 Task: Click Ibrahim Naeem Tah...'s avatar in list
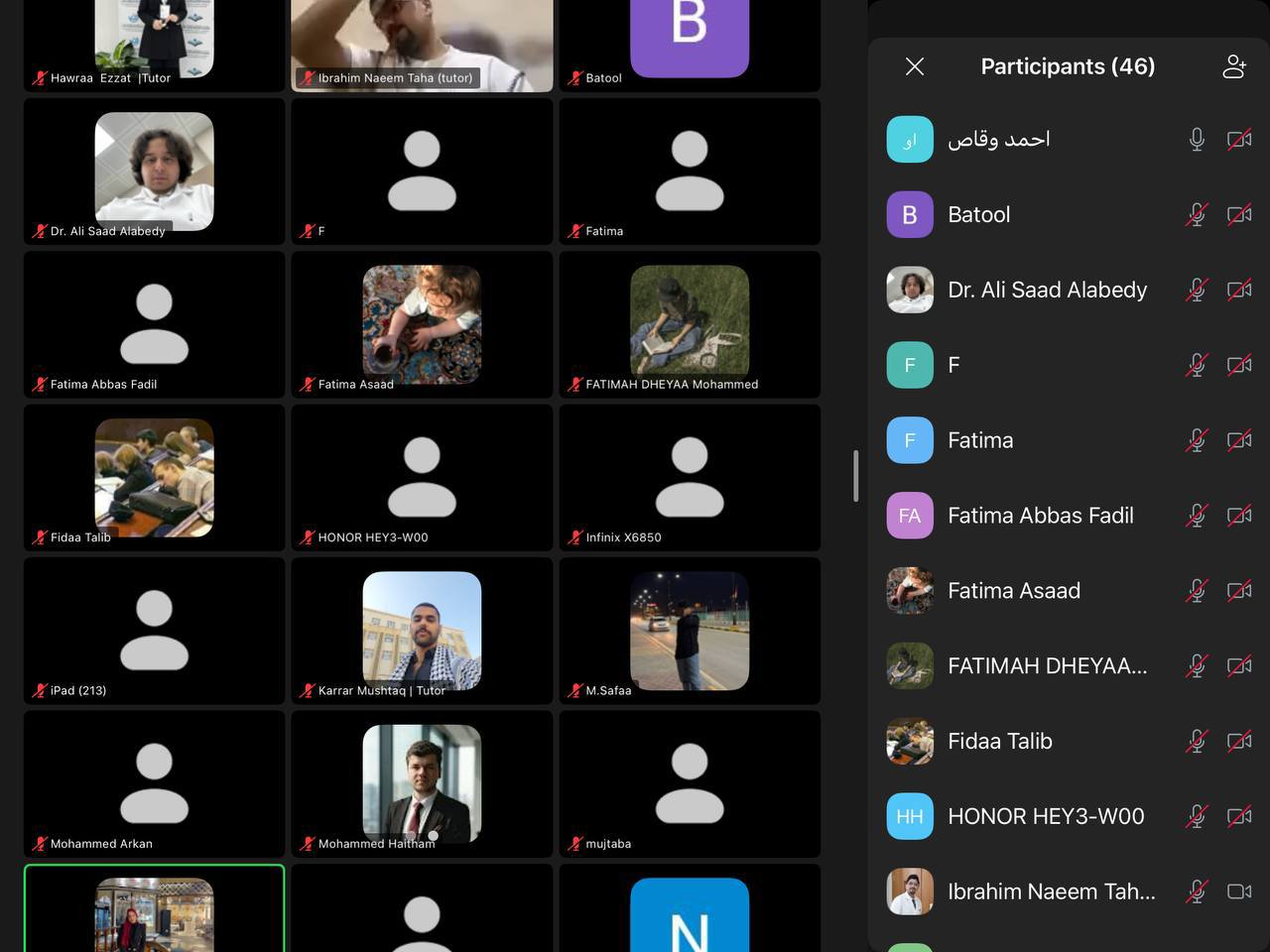[x=910, y=892]
